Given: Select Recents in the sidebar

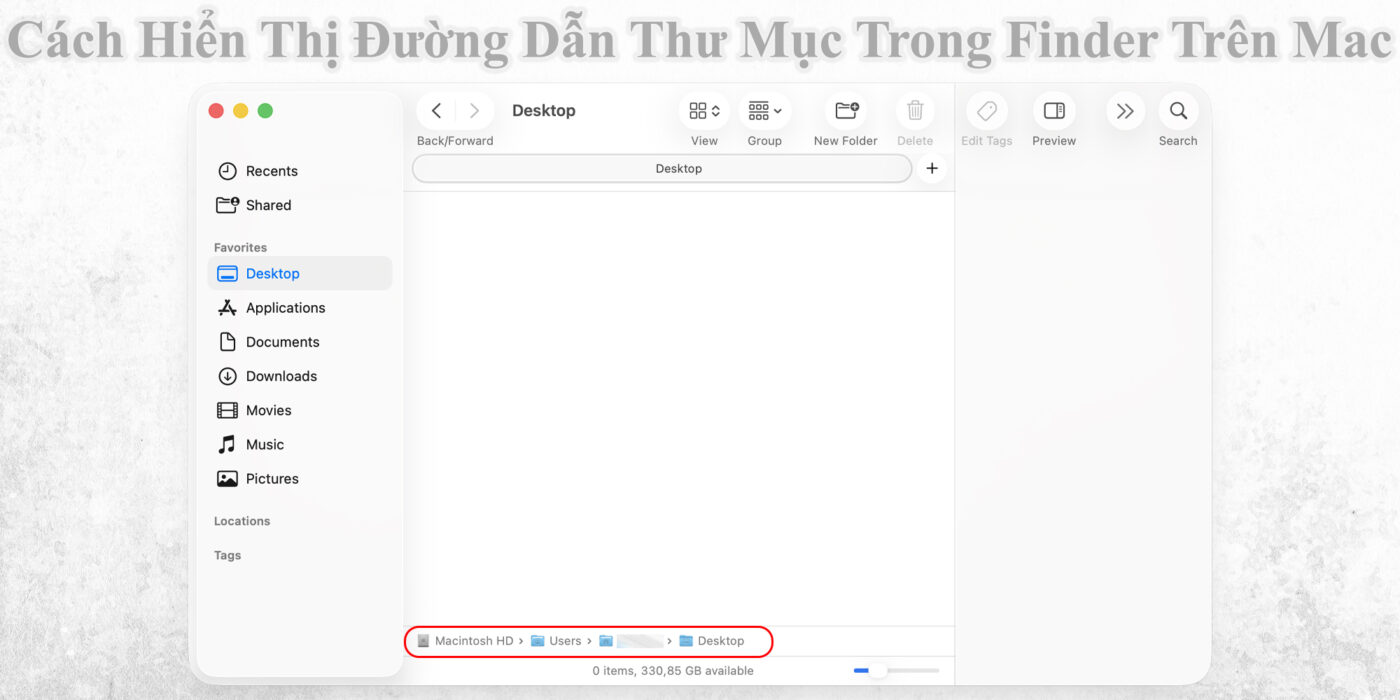Looking at the screenshot, I should (x=271, y=170).
